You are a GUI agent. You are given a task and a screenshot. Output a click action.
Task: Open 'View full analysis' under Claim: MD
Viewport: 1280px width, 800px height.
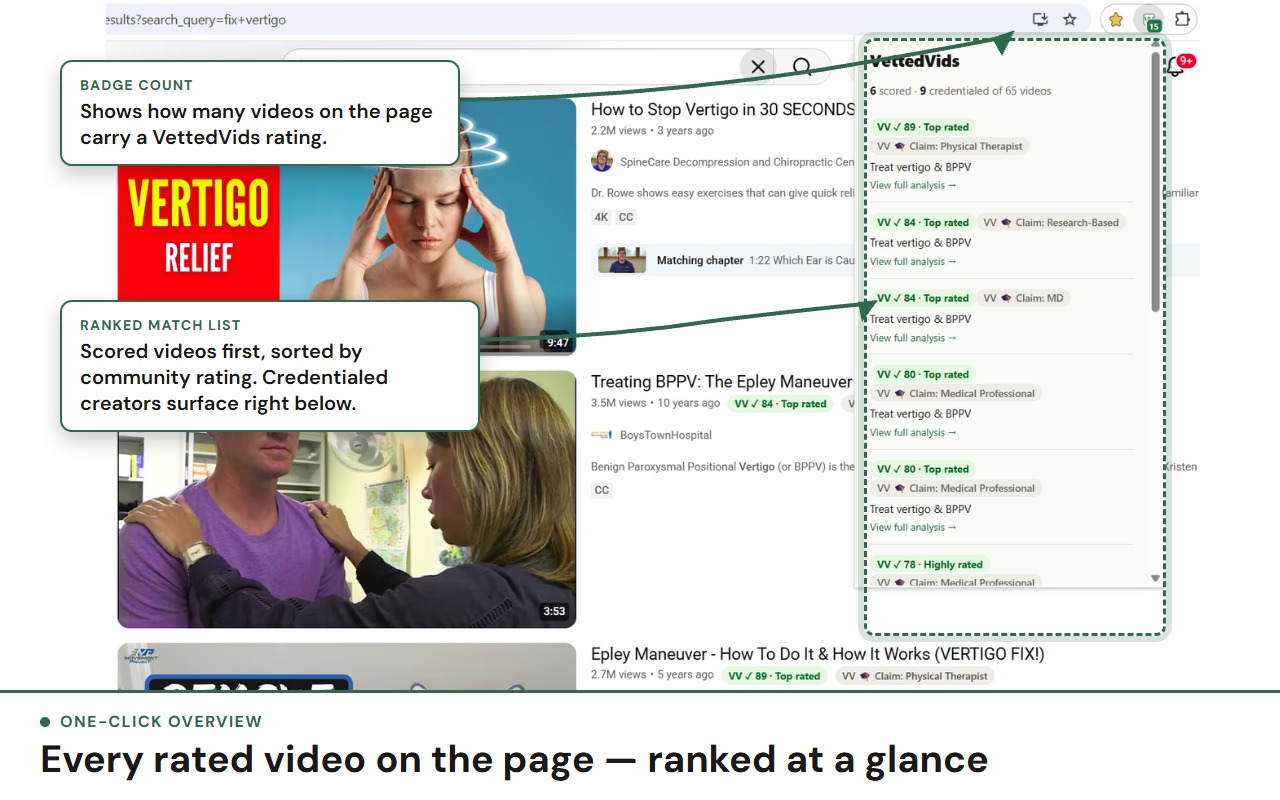pyautogui.click(x=913, y=338)
